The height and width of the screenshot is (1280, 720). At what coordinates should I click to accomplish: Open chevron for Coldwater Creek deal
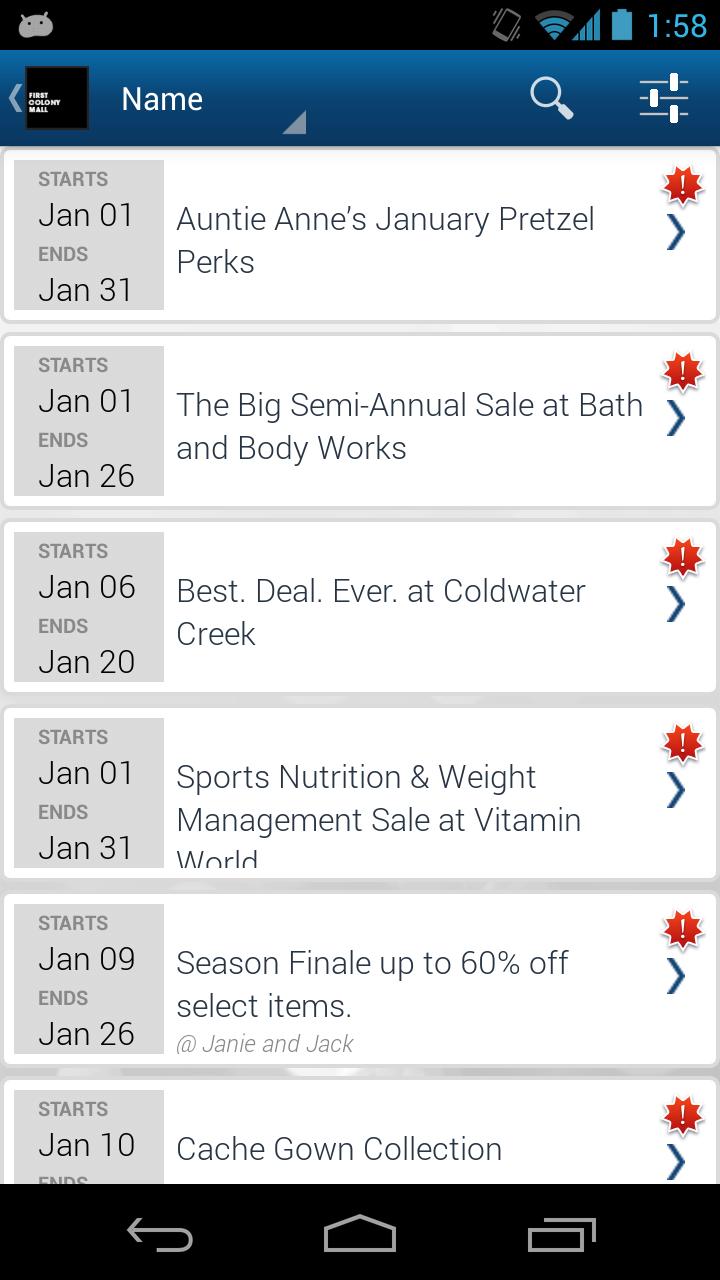point(677,604)
